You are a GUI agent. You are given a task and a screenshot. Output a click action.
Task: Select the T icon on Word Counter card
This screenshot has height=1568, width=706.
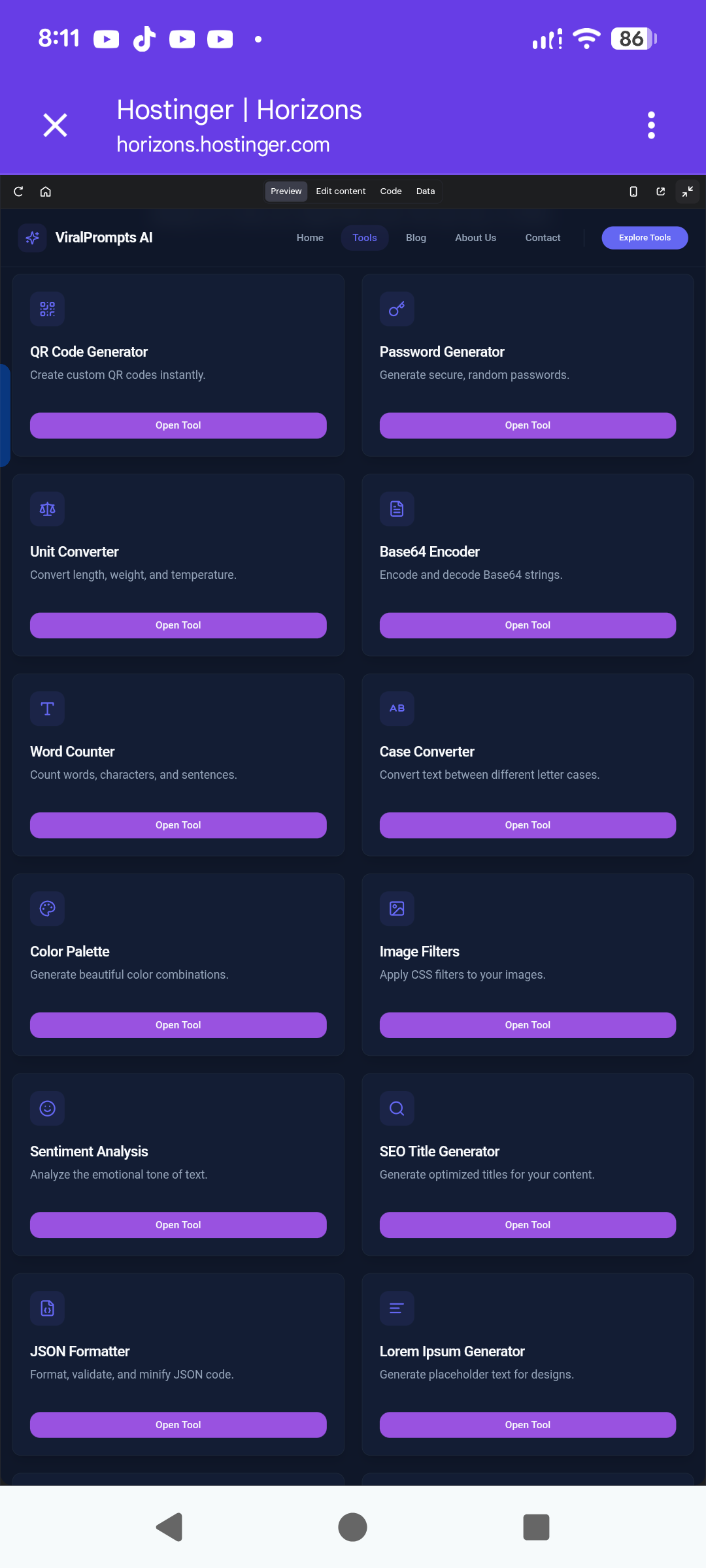tap(47, 708)
